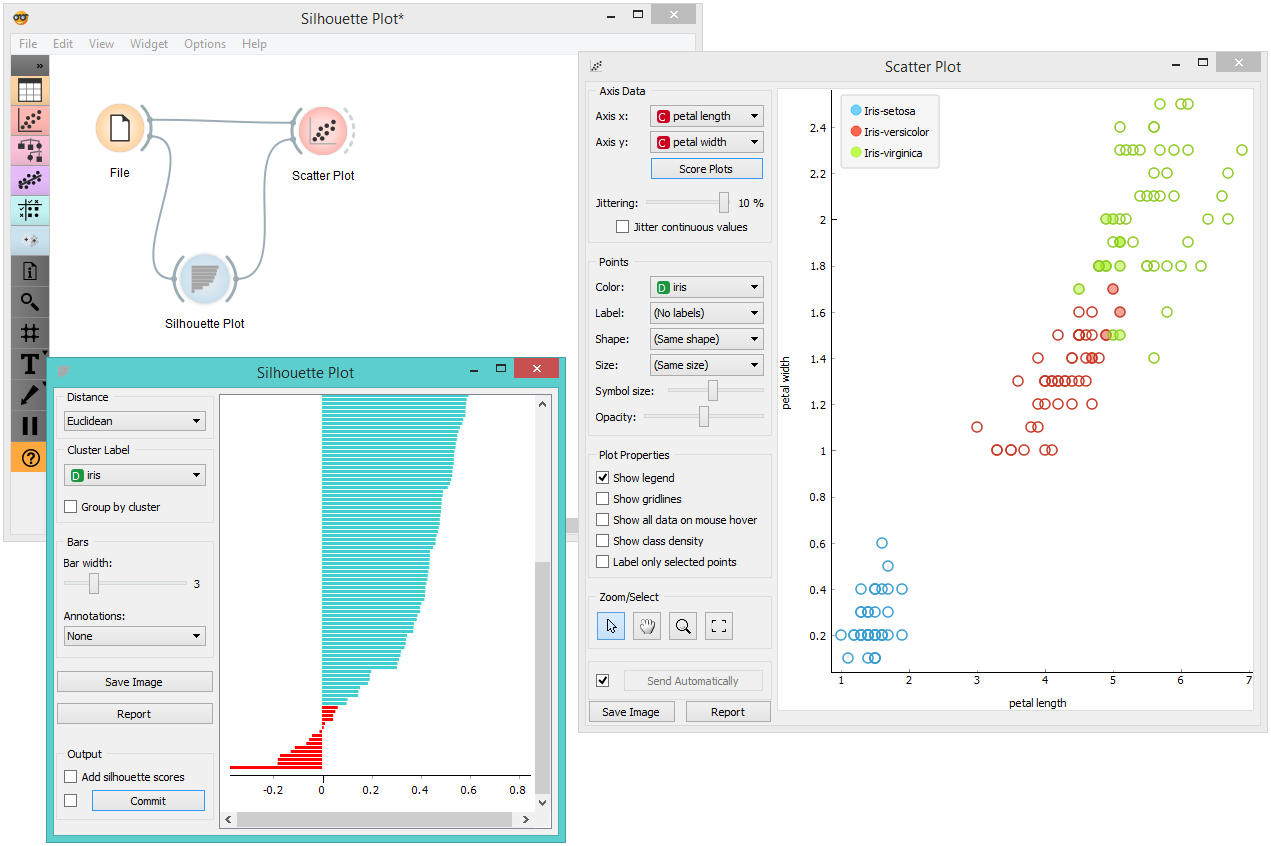The height and width of the screenshot is (846, 1271).
Task: Open the Unsupervised category in the toolbox
Action: pos(30,241)
